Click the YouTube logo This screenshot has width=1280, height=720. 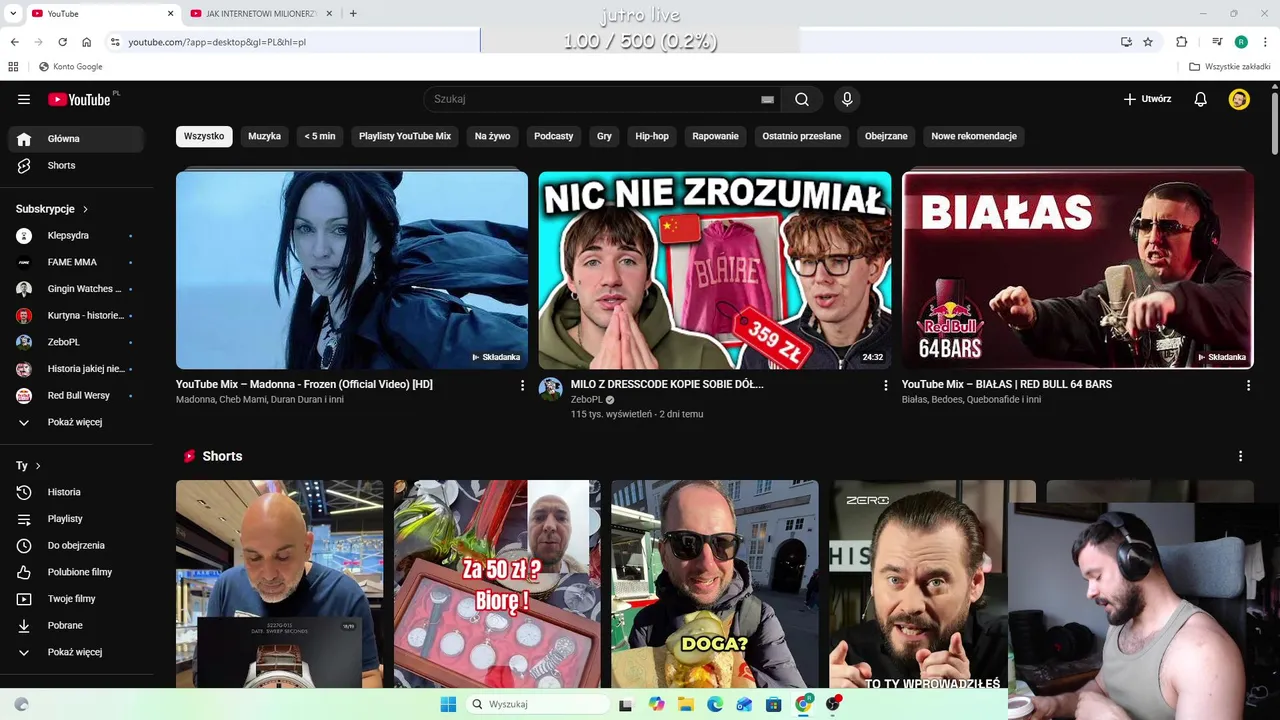pyautogui.click(x=79, y=99)
